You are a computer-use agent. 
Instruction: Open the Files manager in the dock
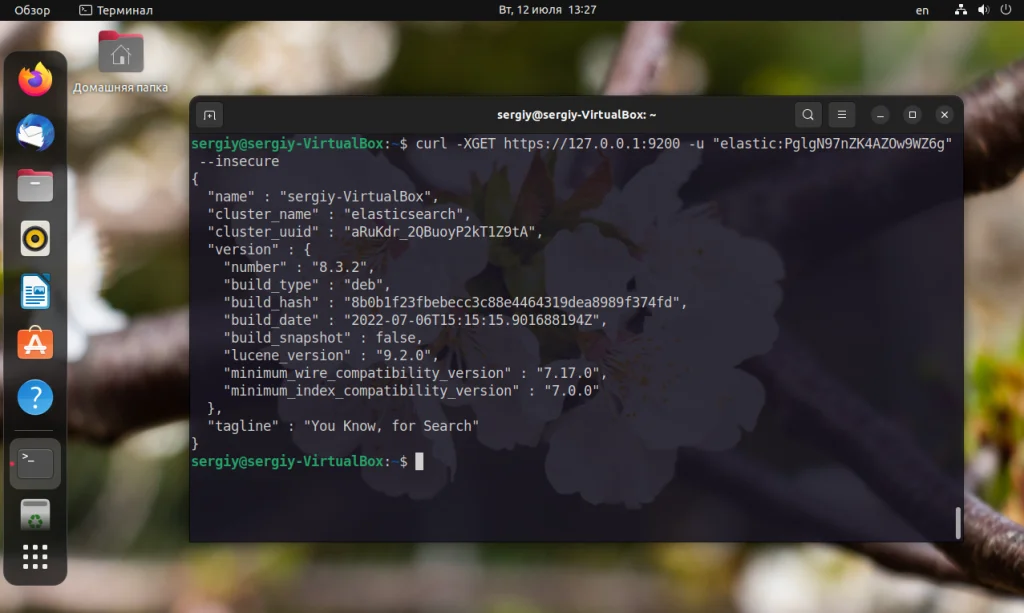tap(34, 186)
